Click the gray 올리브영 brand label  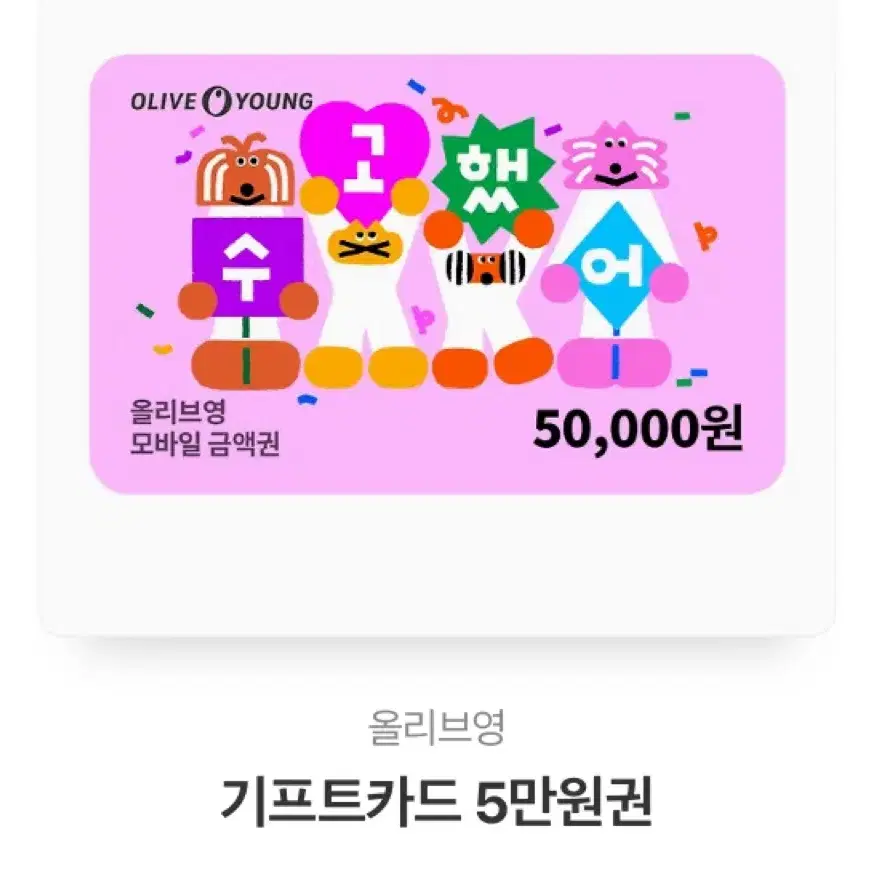436,727
